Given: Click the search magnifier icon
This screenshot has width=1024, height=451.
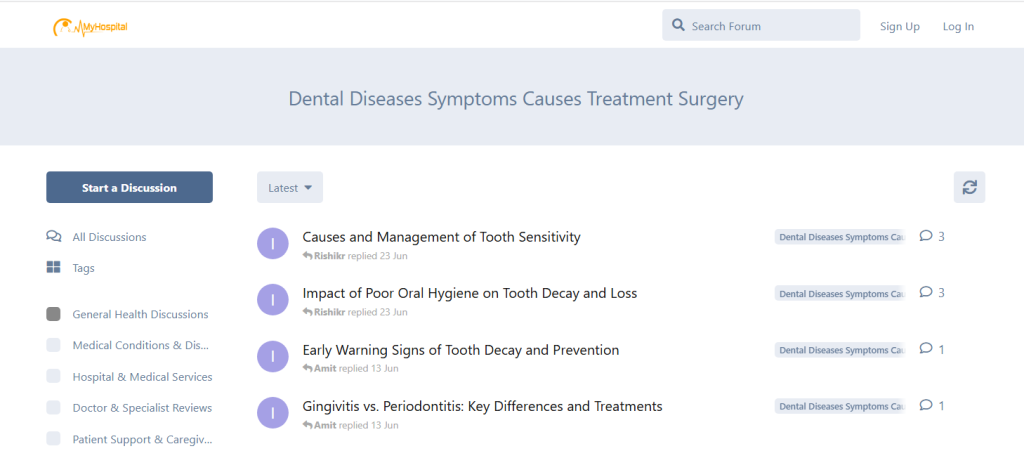Looking at the screenshot, I should pos(679,26).
